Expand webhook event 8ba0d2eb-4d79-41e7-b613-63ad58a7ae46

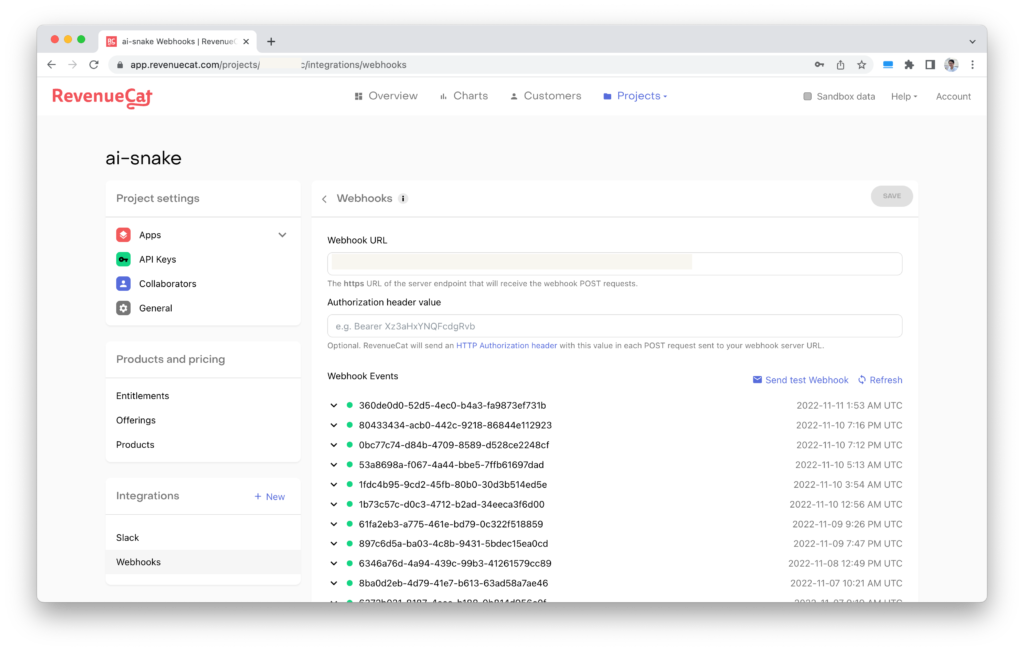[x=334, y=583]
